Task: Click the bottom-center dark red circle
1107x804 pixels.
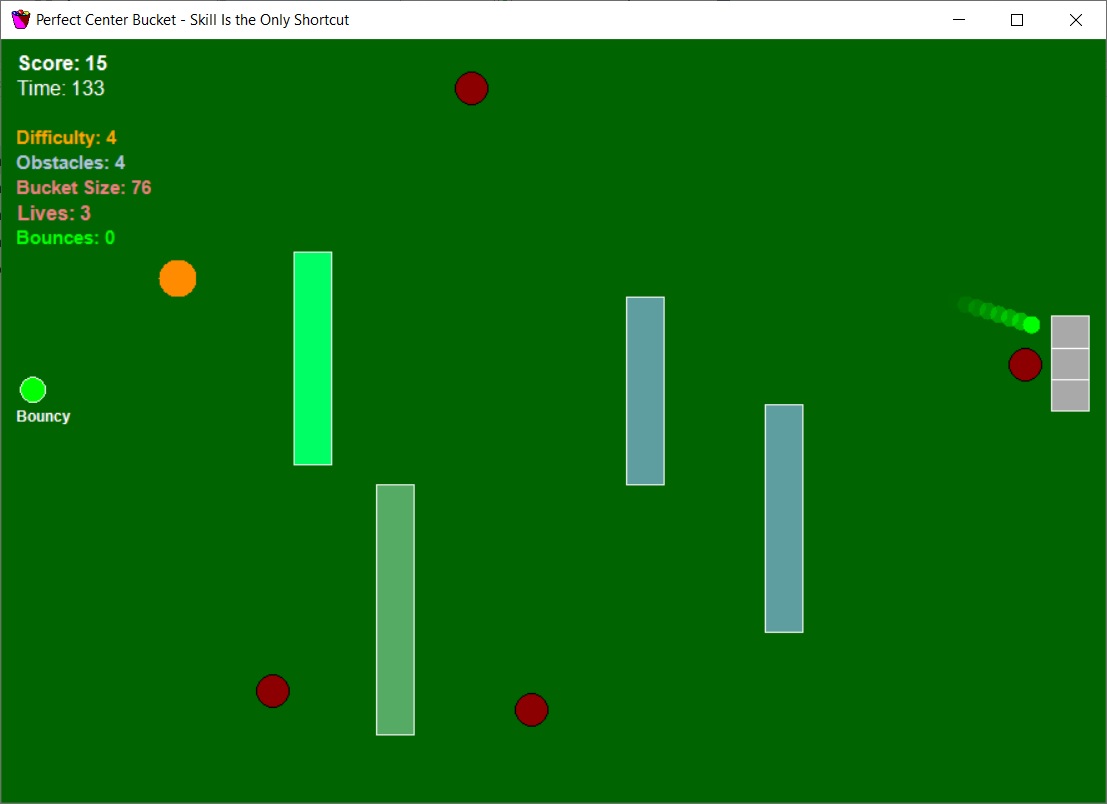Action: (531, 710)
